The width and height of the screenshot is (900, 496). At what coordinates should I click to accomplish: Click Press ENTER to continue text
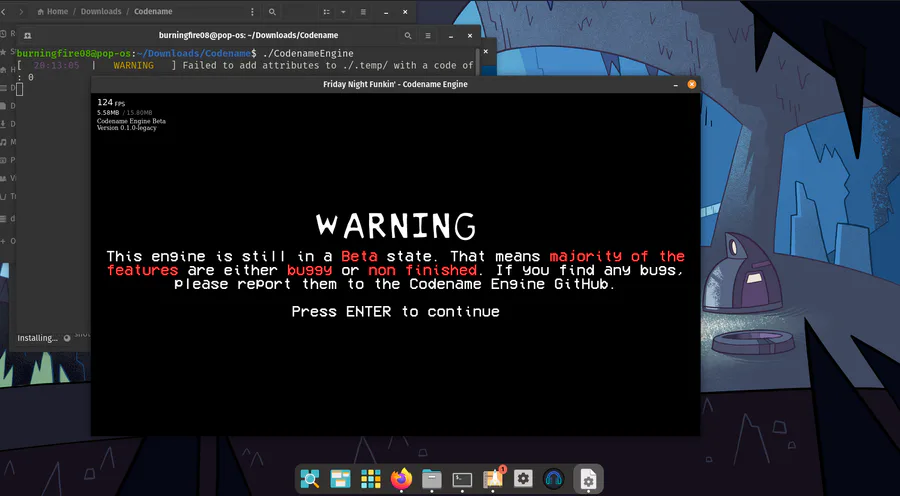pyautogui.click(x=395, y=312)
